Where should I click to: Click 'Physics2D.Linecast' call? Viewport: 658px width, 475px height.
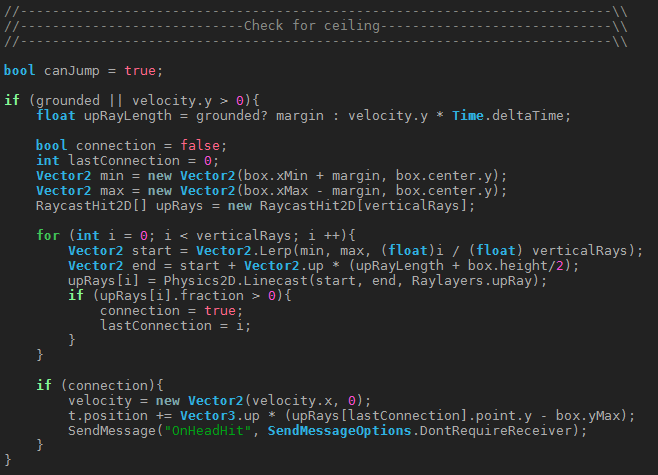click(x=235, y=281)
